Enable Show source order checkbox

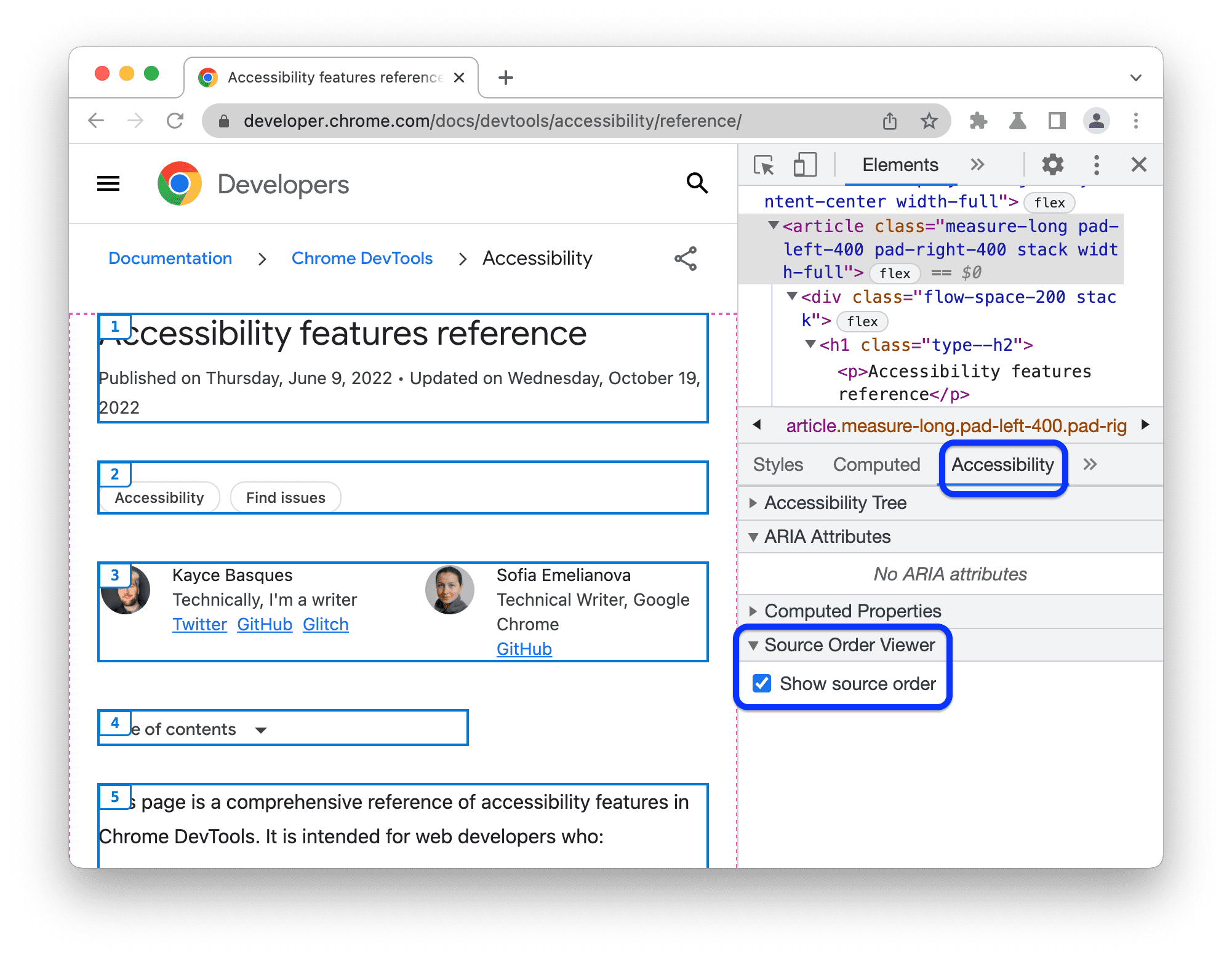(763, 684)
